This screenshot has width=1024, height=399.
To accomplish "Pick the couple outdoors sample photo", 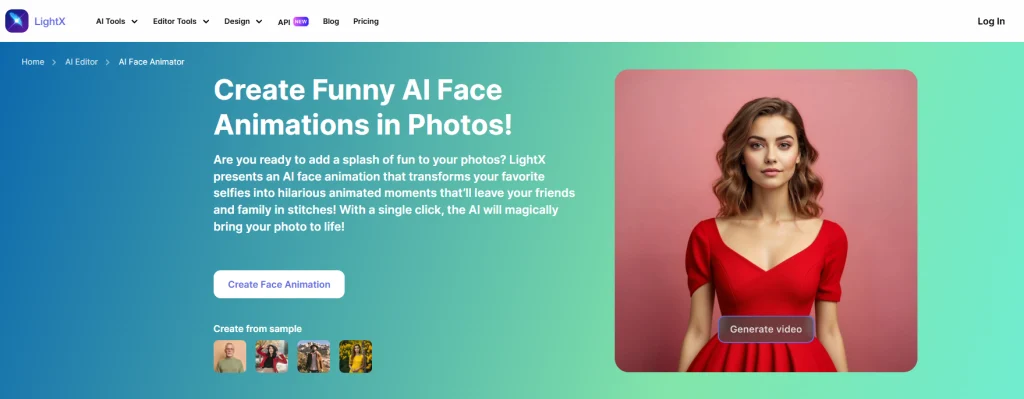I will (313, 357).
